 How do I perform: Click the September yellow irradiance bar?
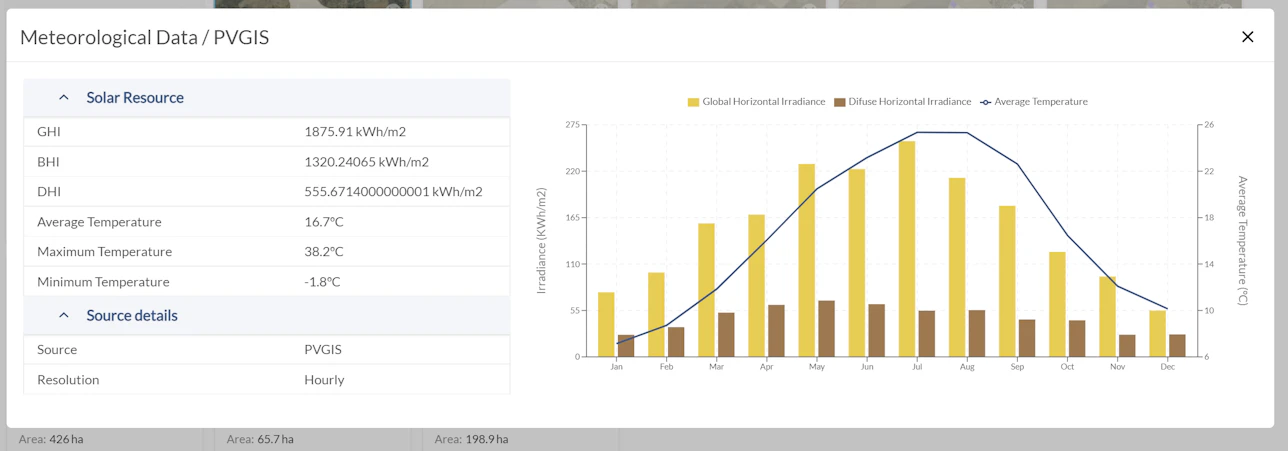coord(1007,281)
